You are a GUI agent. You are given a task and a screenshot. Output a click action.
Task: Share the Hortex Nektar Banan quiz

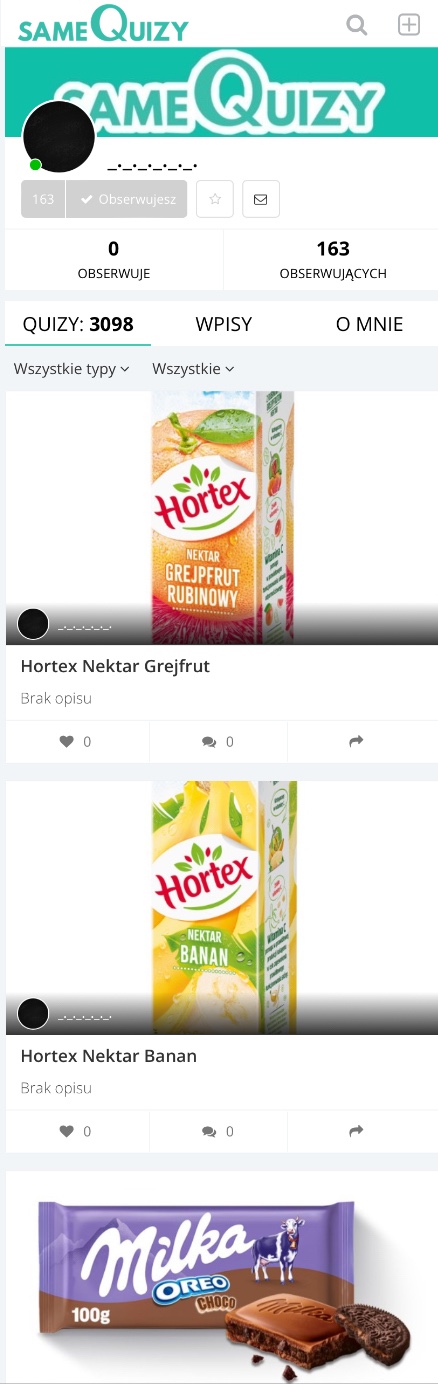click(356, 1132)
